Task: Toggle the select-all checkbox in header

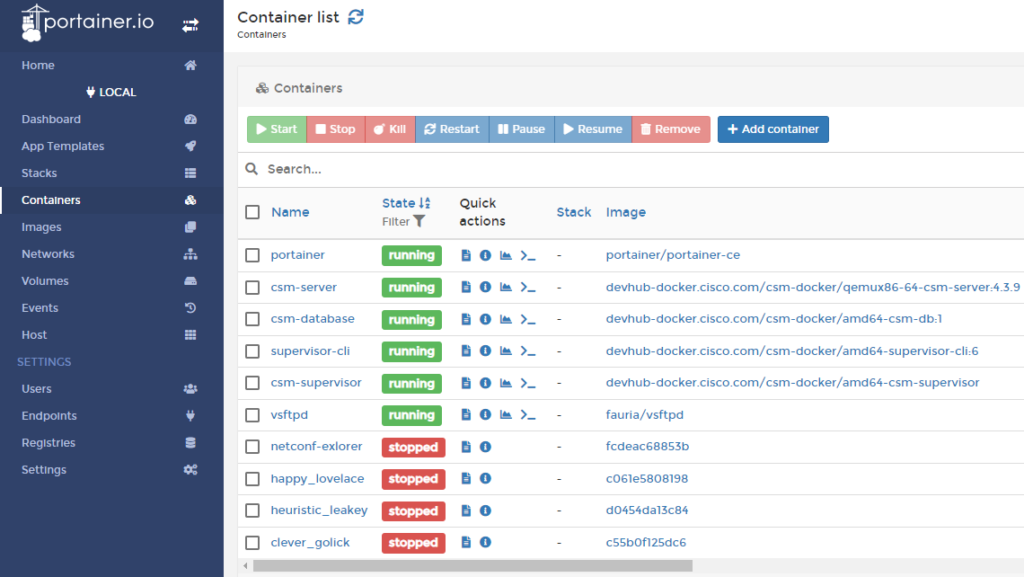Action: pos(253,212)
